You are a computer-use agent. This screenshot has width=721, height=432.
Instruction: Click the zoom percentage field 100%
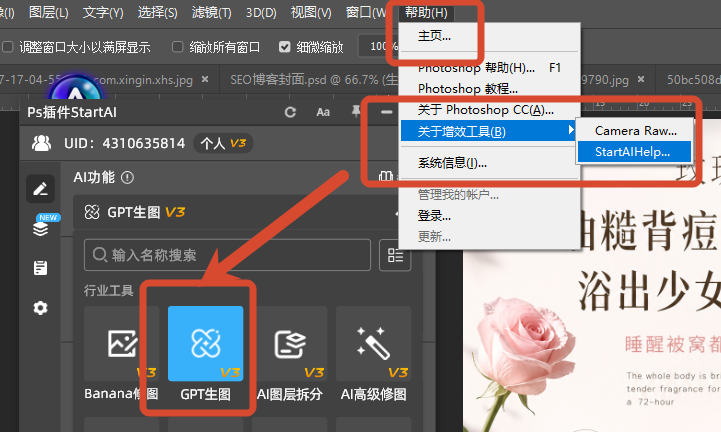(379, 46)
